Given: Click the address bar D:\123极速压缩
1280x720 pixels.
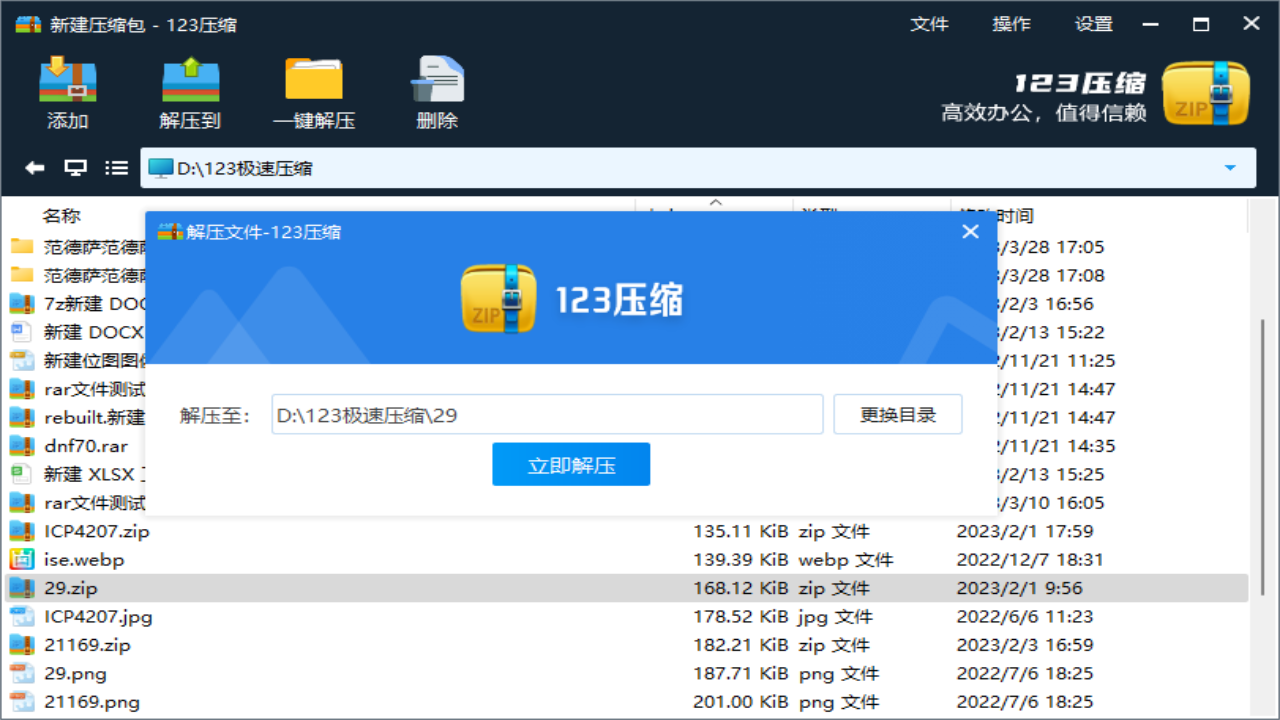Looking at the screenshot, I should (698, 168).
